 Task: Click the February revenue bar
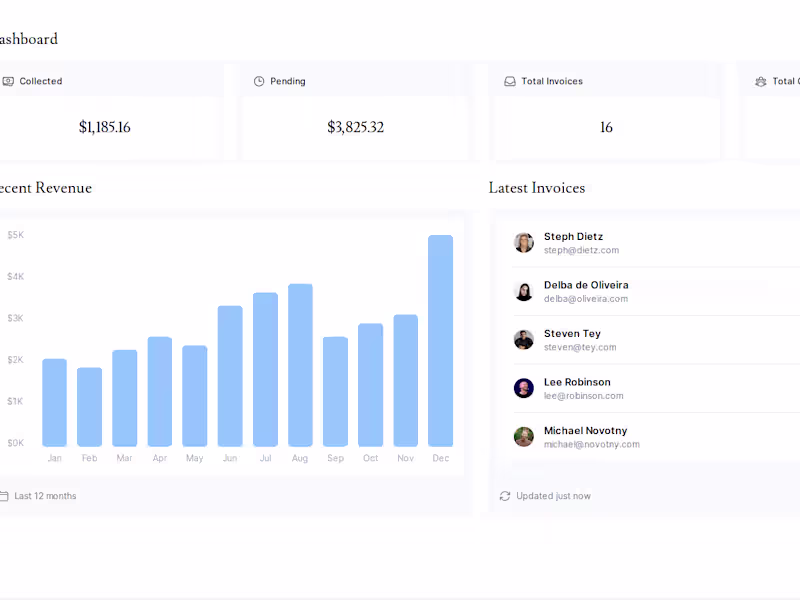[89, 407]
